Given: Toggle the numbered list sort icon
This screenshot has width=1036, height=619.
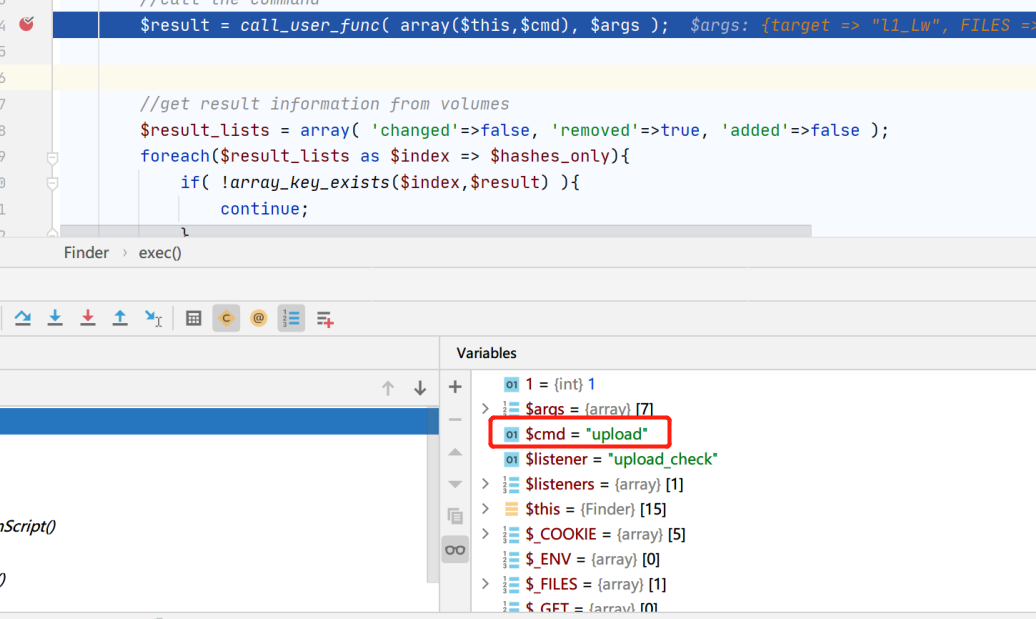Looking at the screenshot, I should (x=291, y=318).
